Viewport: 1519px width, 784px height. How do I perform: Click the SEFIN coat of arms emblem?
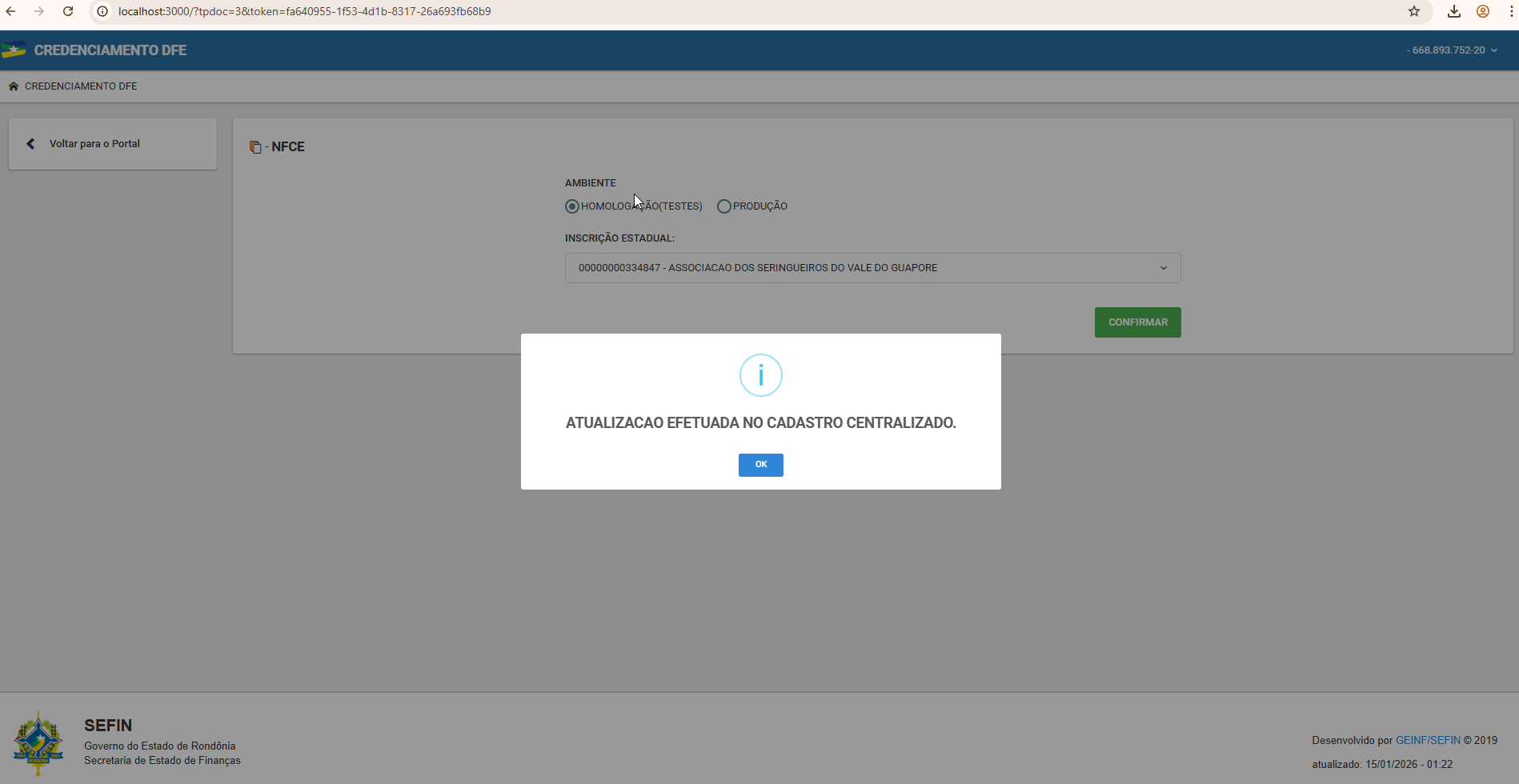(x=38, y=742)
